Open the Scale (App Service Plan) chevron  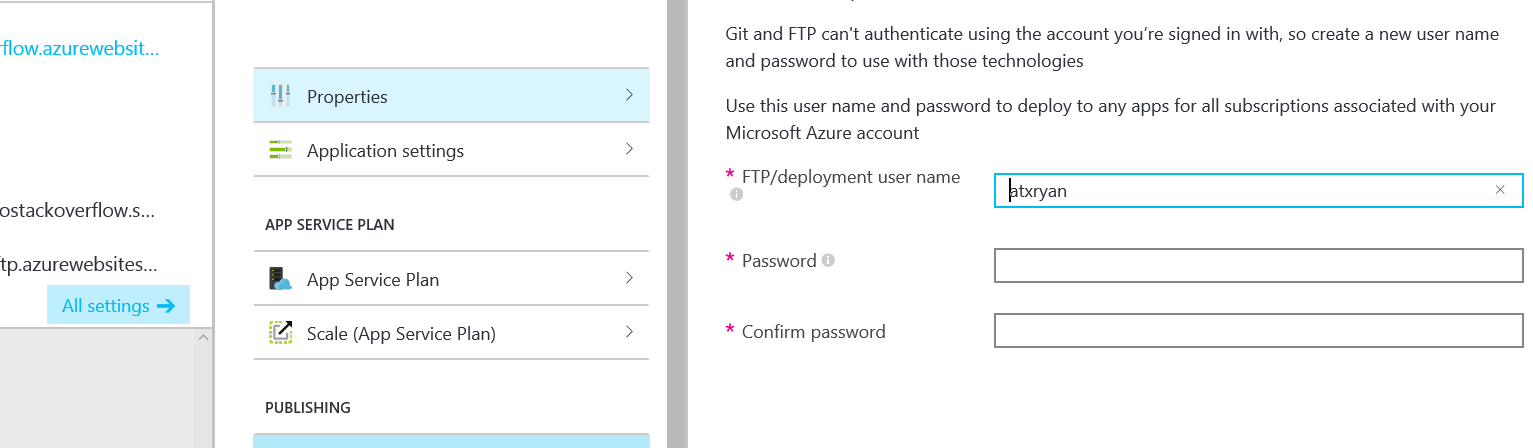click(629, 332)
